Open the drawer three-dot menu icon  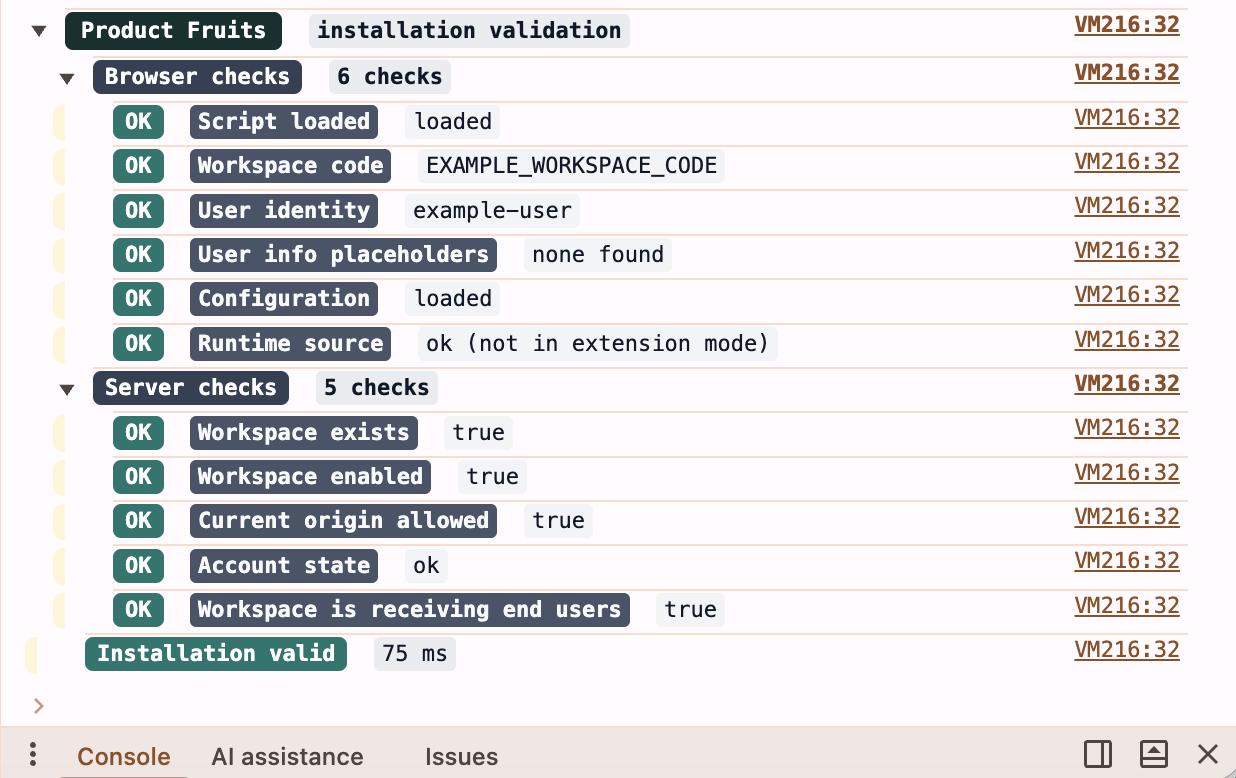tap(33, 754)
